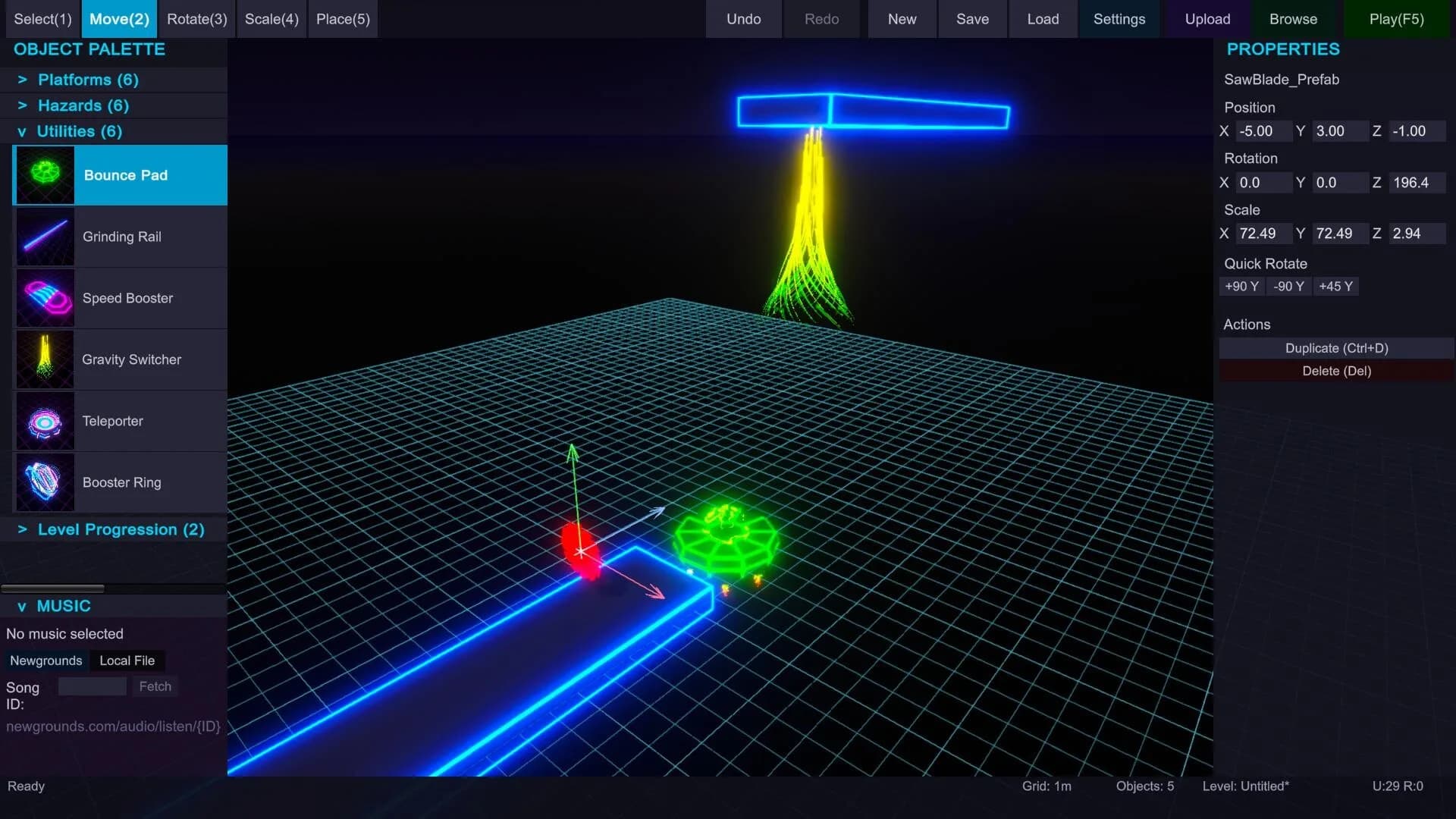The image size is (1456, 819).
Task: Click the Ready status text
Action: (27, 786)
